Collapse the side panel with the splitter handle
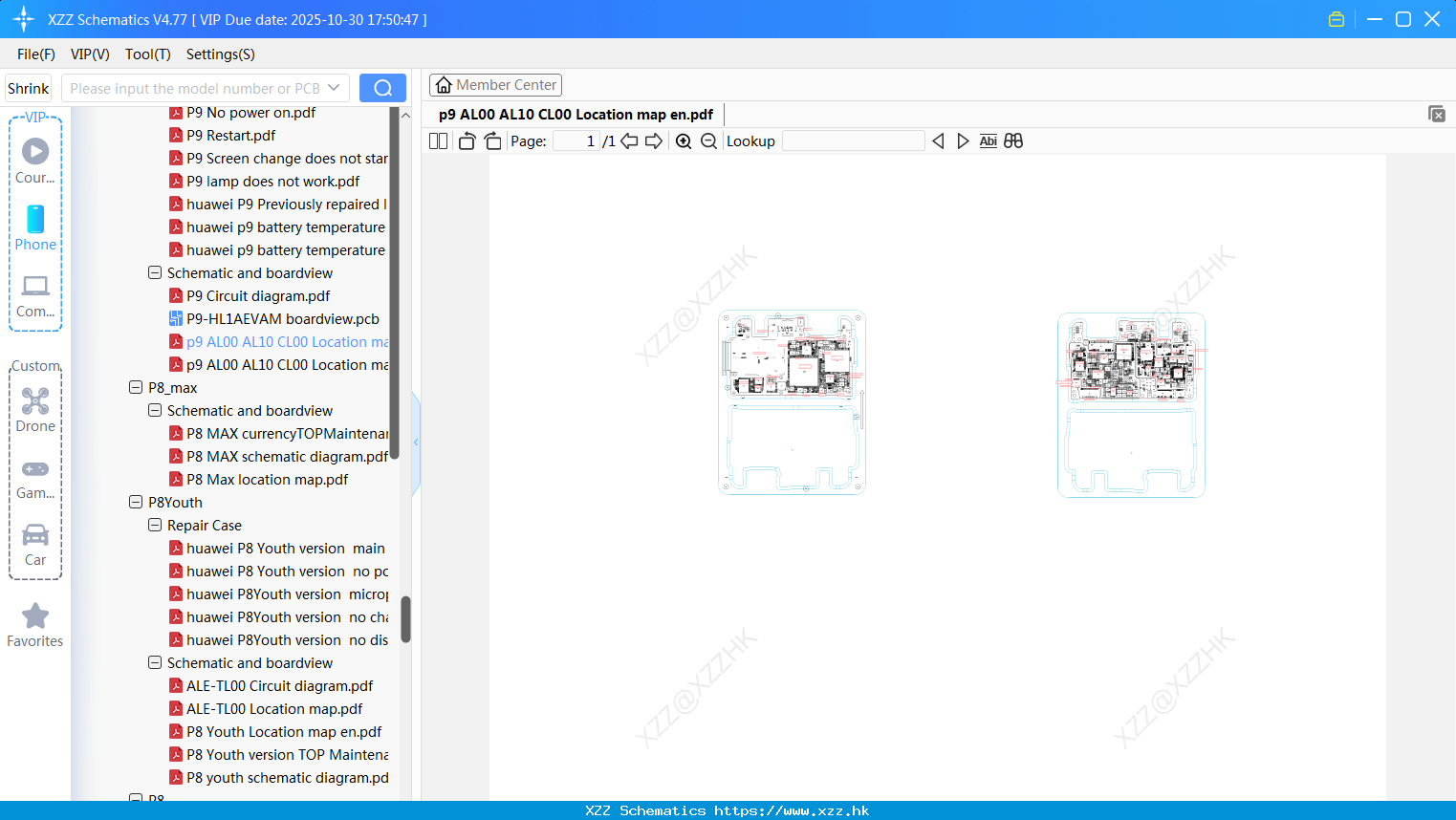The width and height of the screenshot is (1456, 820). [x=416, y=442]
